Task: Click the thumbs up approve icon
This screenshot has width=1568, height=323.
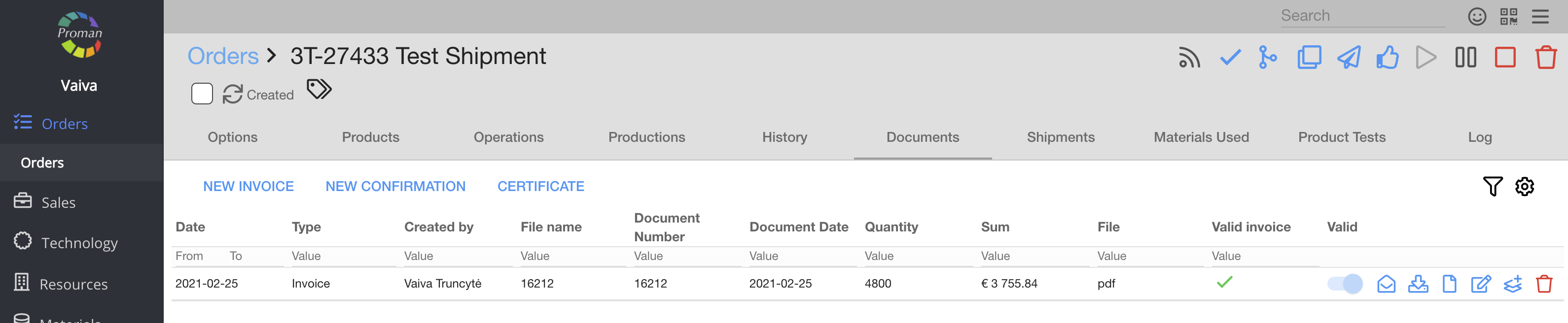Action: [1387, 58]
